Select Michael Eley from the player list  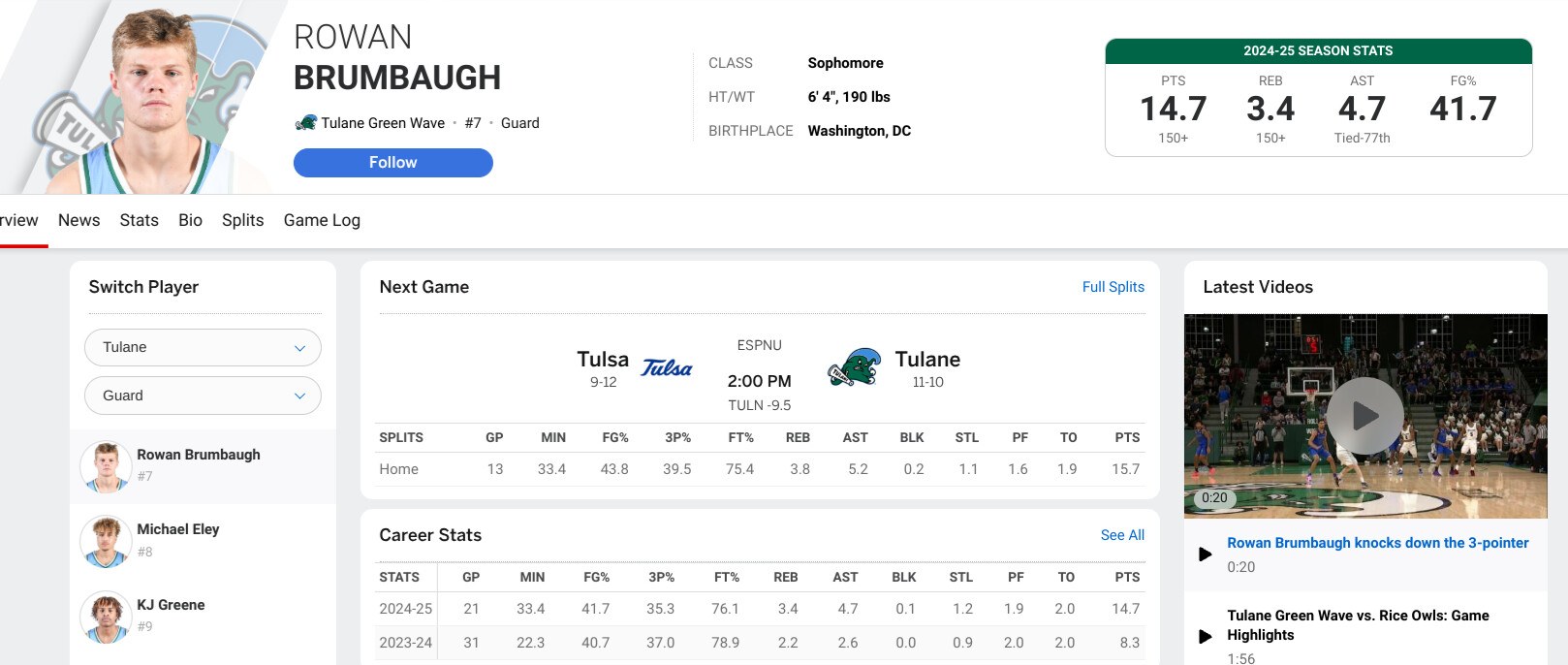178,529
